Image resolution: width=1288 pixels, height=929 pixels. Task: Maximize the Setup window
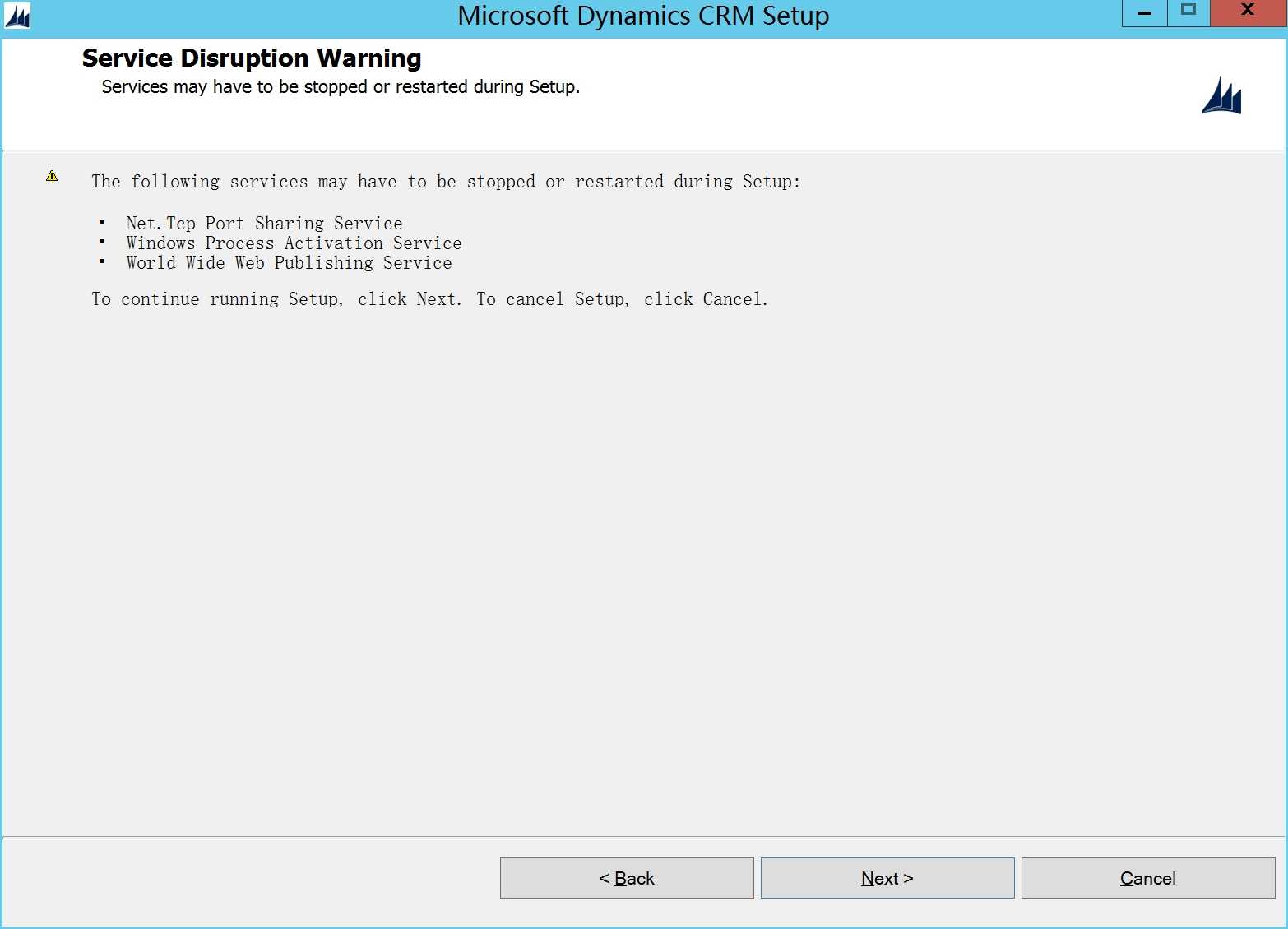click(1188, 12)
